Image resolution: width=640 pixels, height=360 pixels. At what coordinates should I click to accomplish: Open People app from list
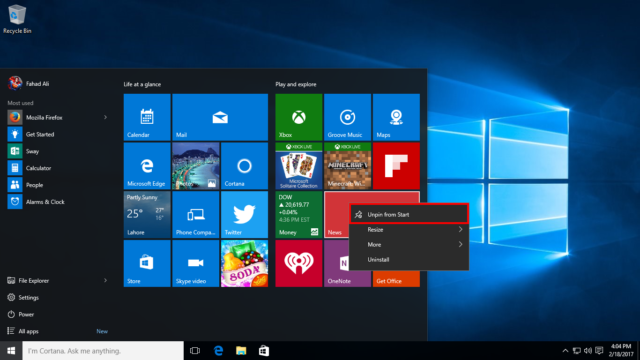point(57,184)
